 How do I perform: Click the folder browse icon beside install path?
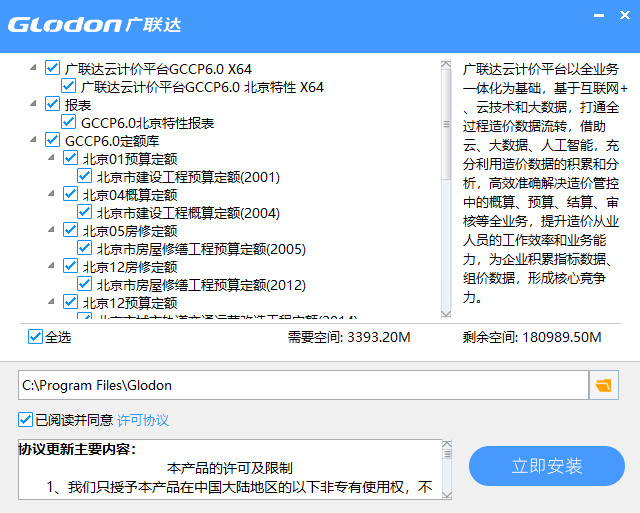point(603,385)
